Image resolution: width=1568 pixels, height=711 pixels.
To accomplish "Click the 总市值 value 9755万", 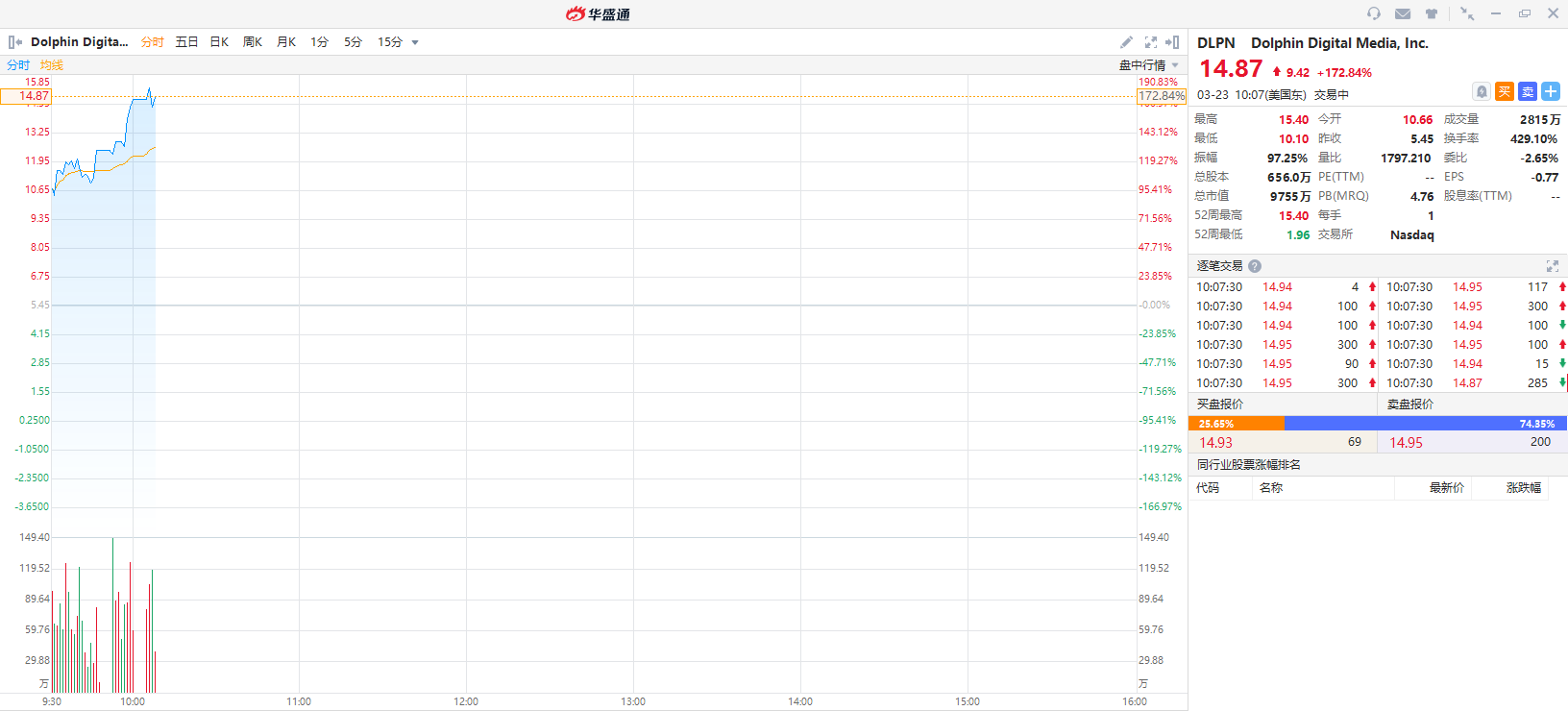I will [1290, 197].
